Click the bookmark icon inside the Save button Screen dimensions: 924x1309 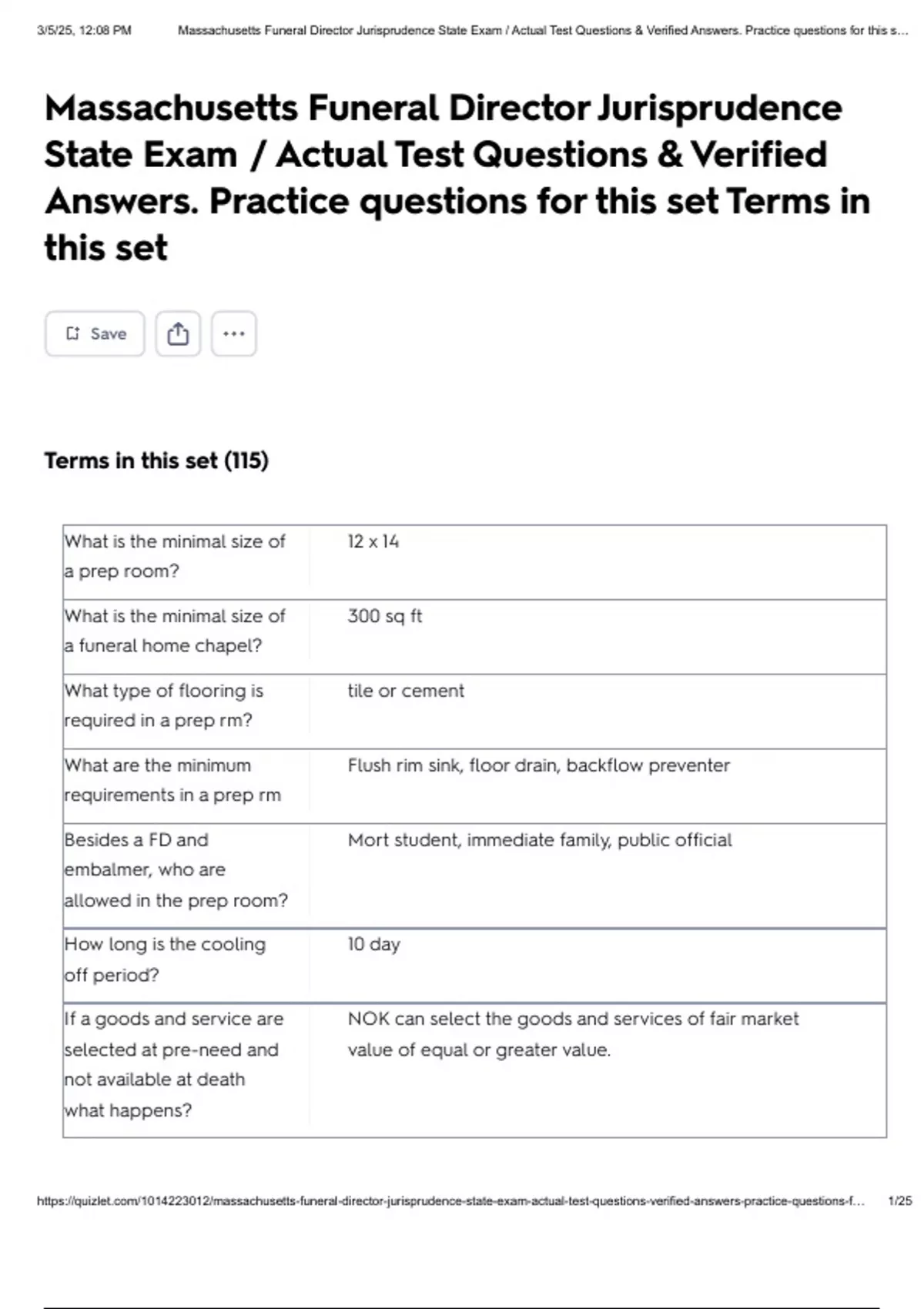(74, 333)
